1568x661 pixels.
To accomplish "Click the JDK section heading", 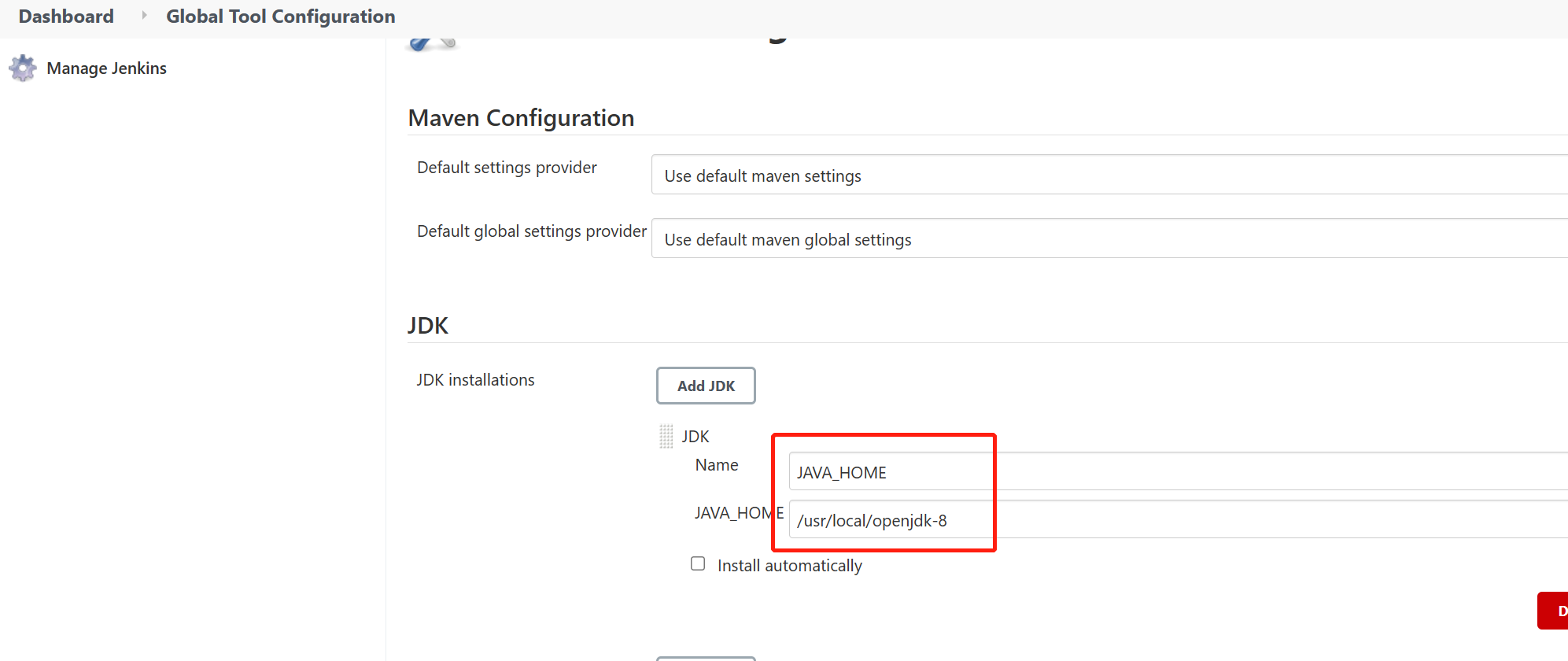I will [428, 326].
